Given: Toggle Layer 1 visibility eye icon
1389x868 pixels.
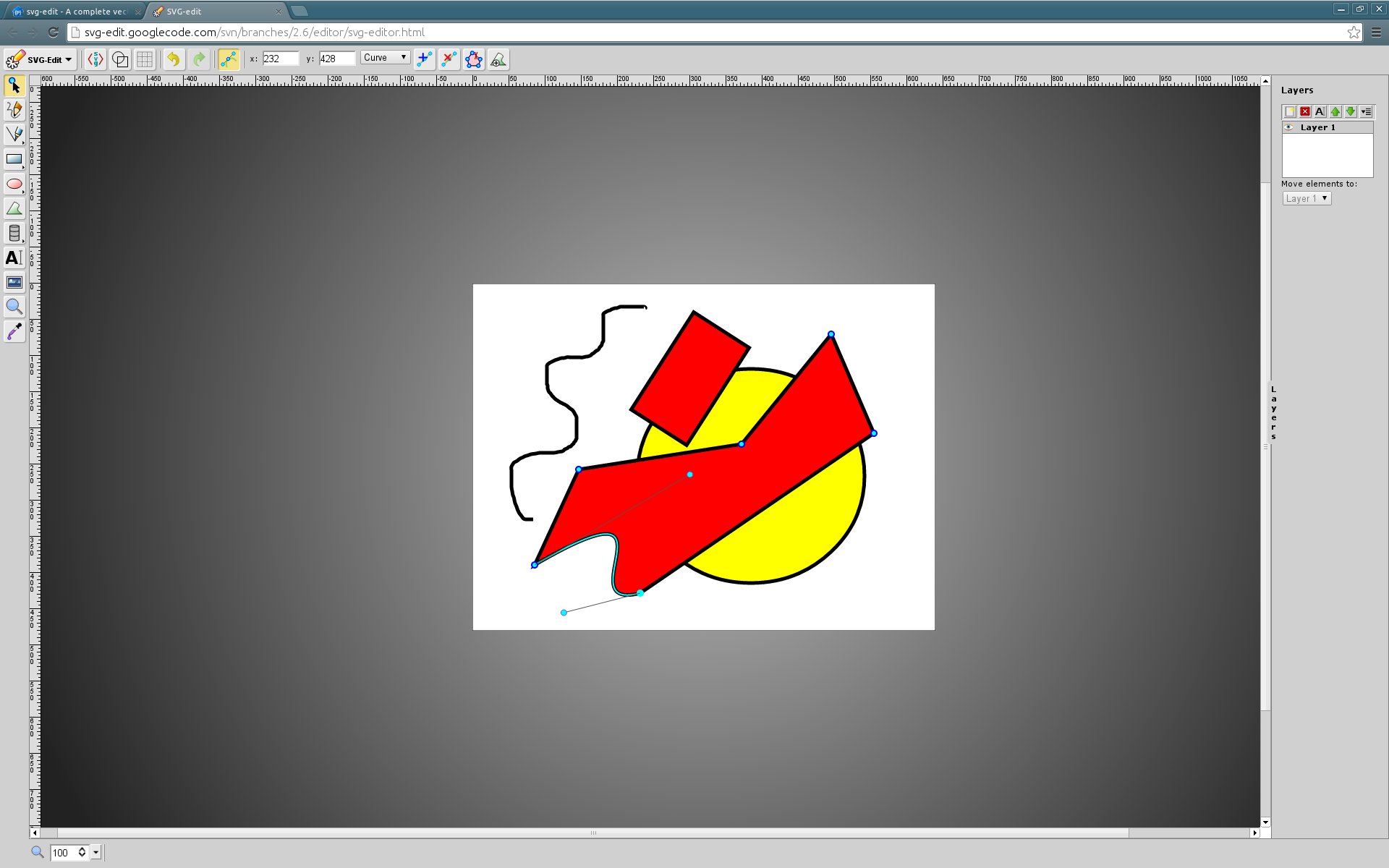Looking at the screenshot, I should (x=1288, y=127).
